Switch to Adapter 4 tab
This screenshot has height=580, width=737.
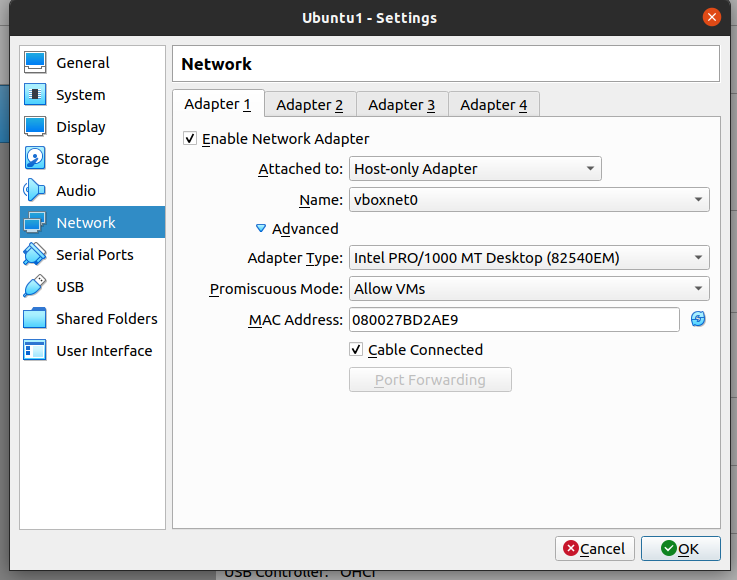tap(493, 105)
